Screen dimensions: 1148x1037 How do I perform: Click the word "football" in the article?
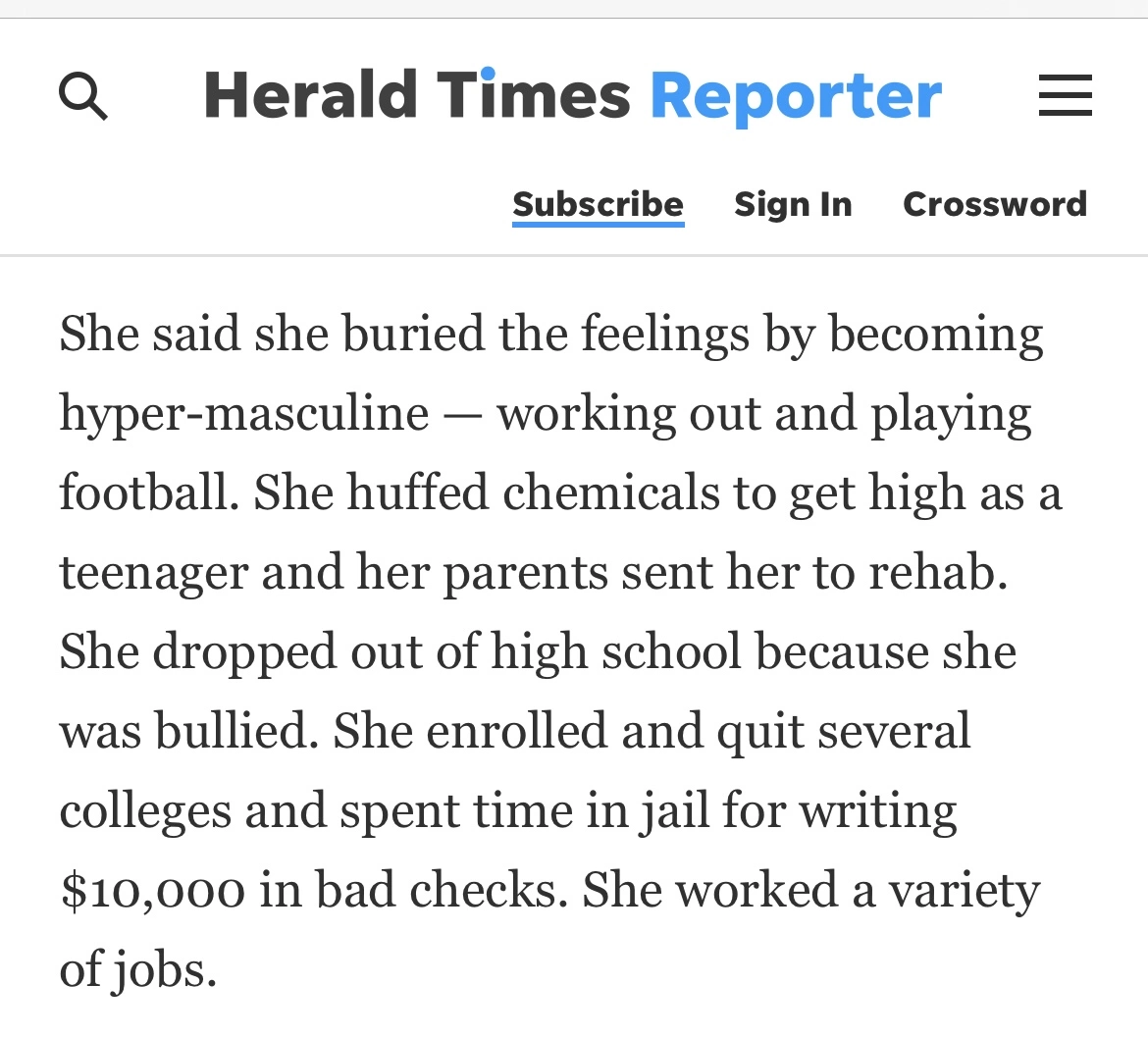[x=147, y=493]
